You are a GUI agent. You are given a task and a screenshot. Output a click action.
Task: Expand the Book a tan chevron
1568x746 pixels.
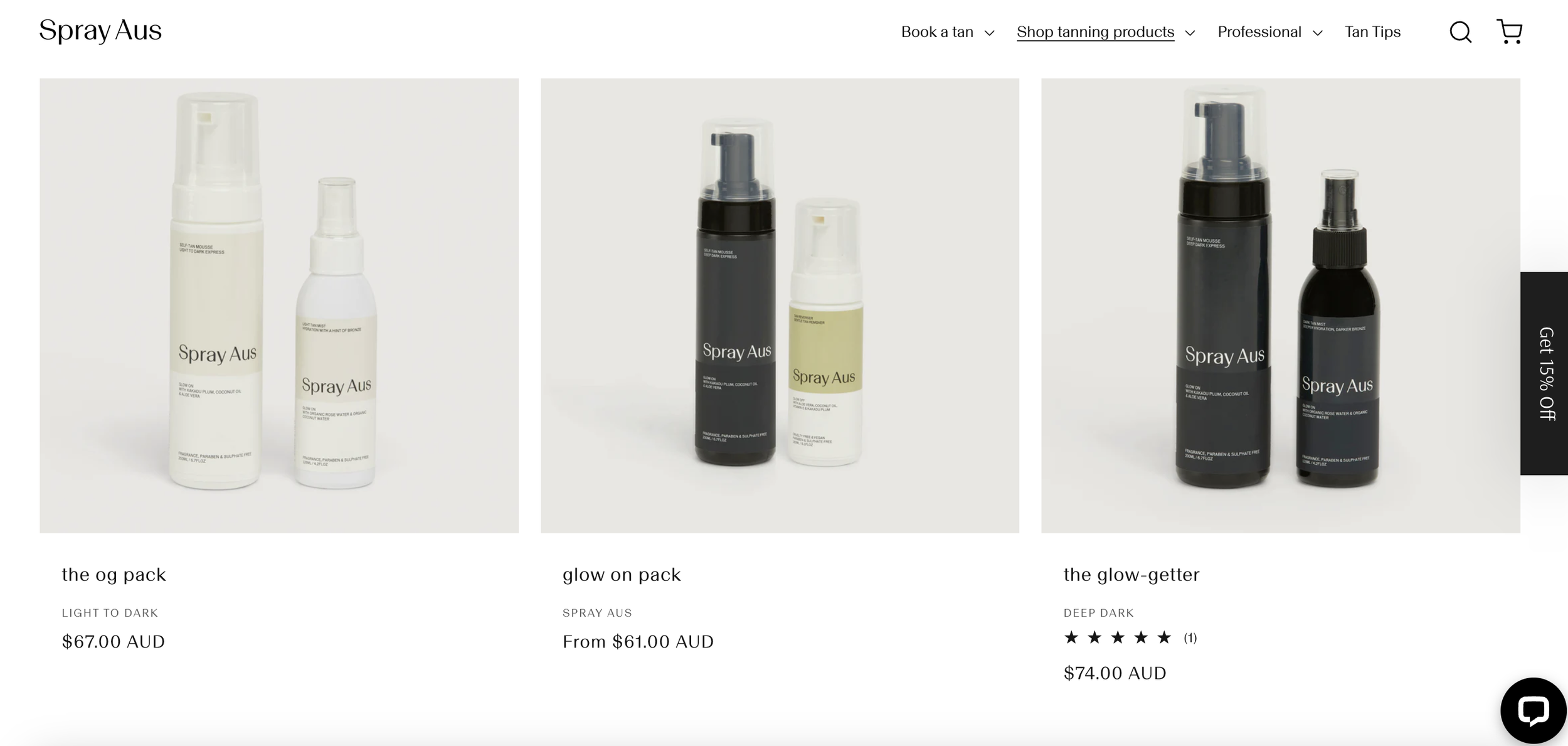989,33
